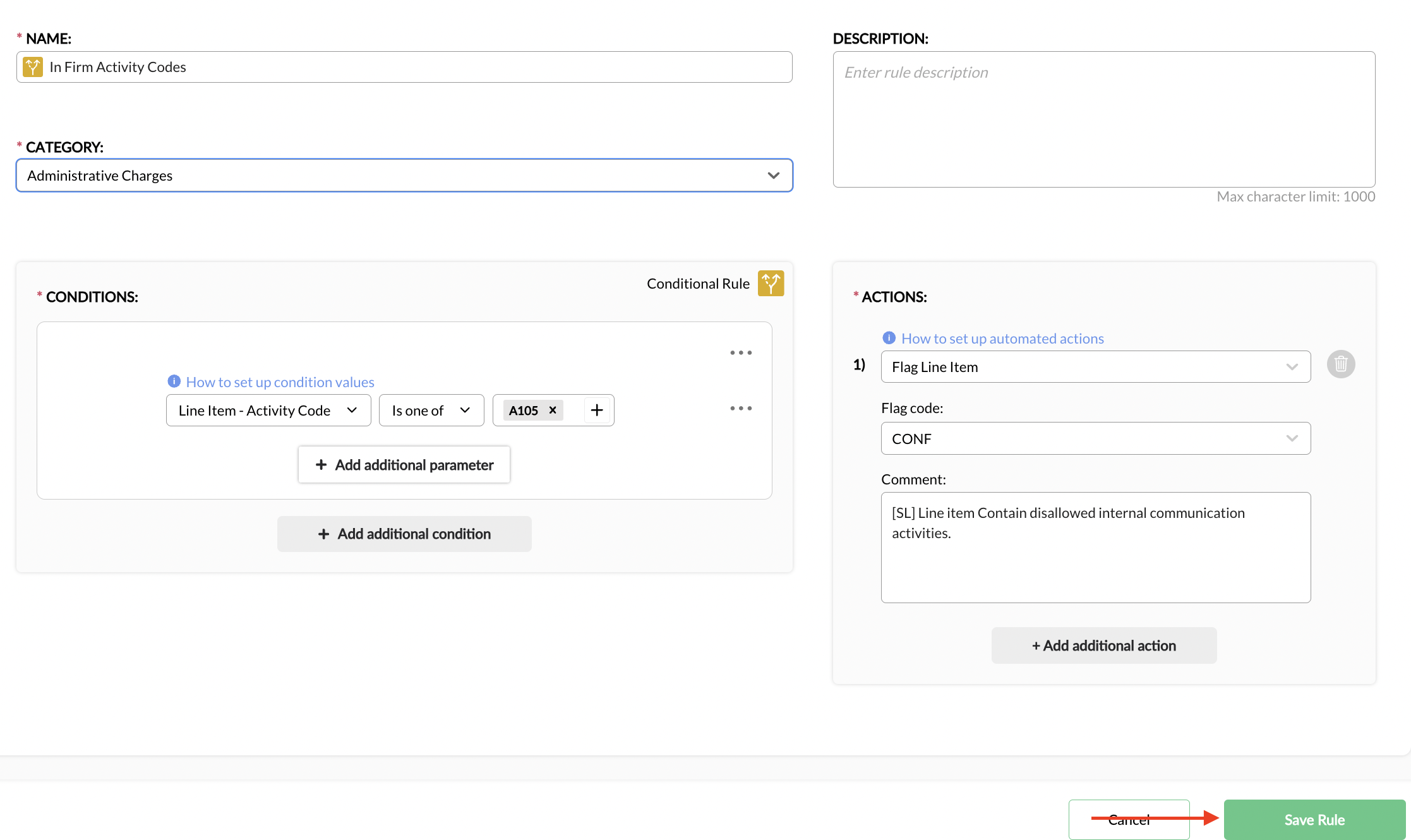The image size is (1411, 840).
Task: Open the condition group three-dot menu
Action: (741, 353)
